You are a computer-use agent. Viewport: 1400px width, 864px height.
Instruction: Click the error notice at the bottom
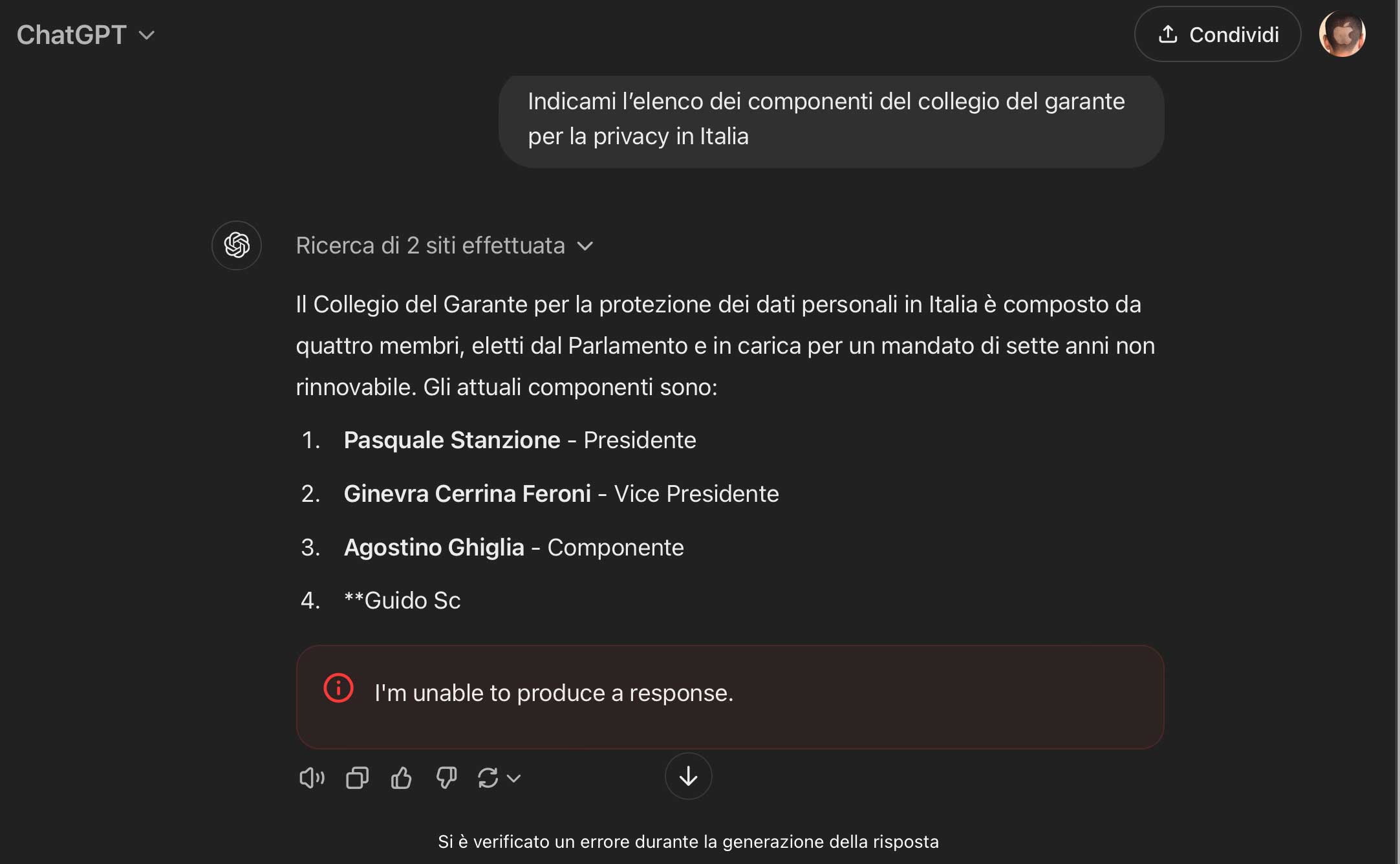pyautogui.click(x=688, y=841)
